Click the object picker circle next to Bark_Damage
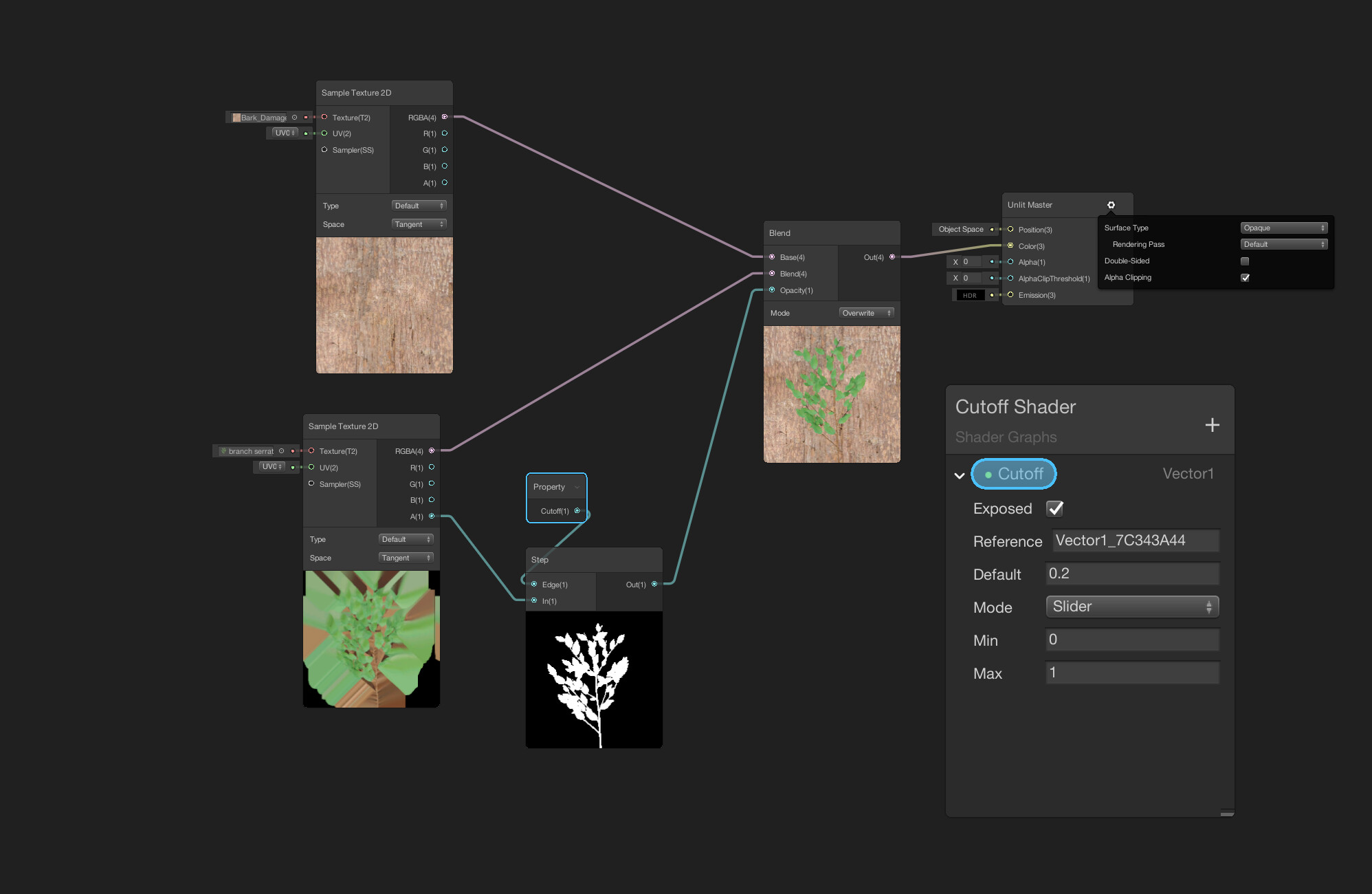 [294, 117]
